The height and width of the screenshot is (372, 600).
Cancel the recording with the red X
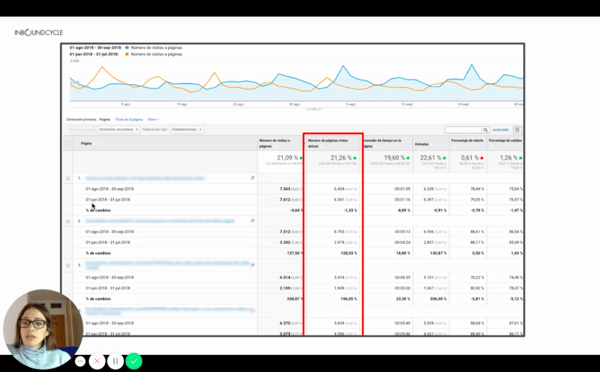click(97, 361)
